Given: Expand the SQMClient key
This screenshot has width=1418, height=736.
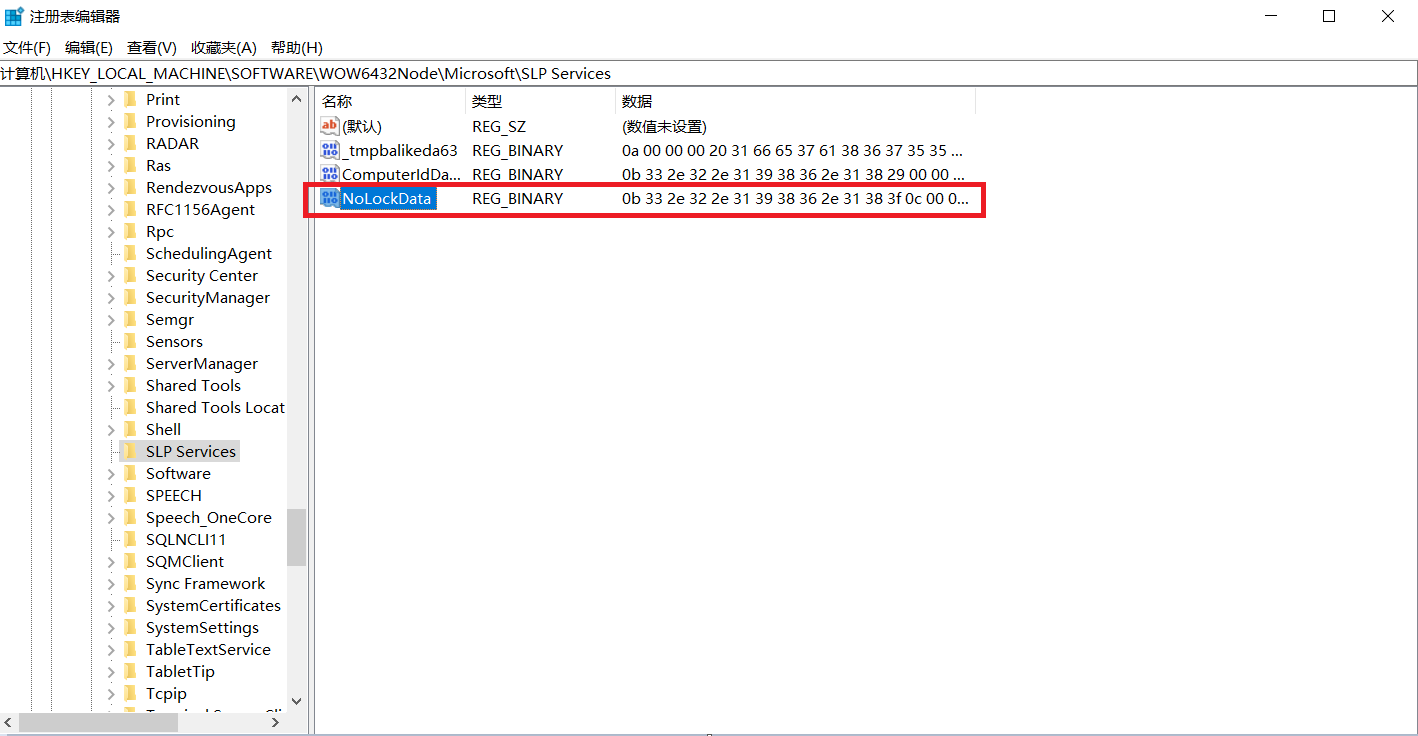Looking at the screenshot, I should coord(111,562).
